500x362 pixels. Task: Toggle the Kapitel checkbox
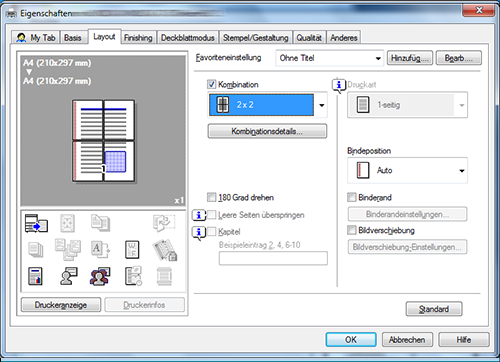coord(211,231)
